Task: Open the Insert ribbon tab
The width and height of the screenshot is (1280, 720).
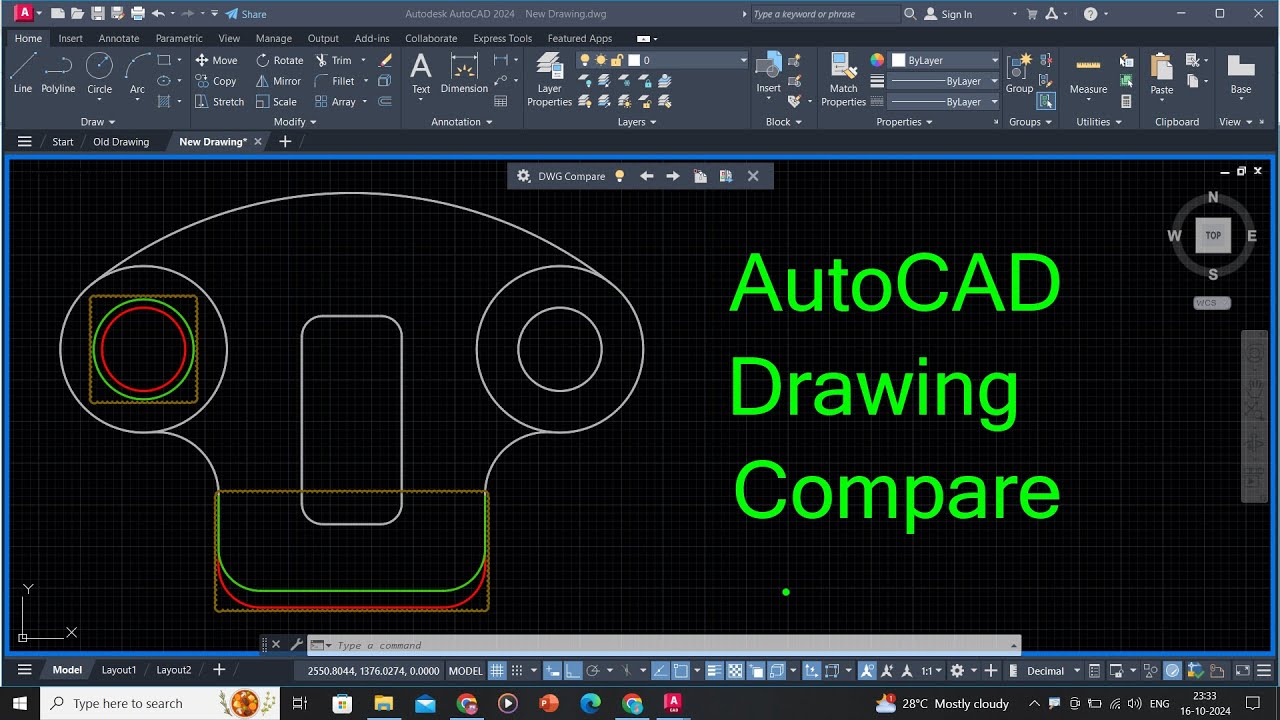Action: click(71, 38)
